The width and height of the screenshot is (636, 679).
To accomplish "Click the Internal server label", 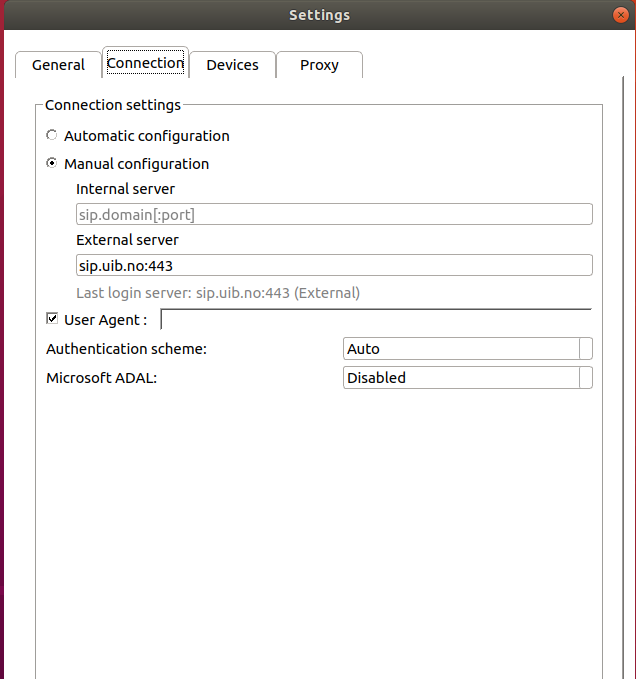I will (125, 189).
